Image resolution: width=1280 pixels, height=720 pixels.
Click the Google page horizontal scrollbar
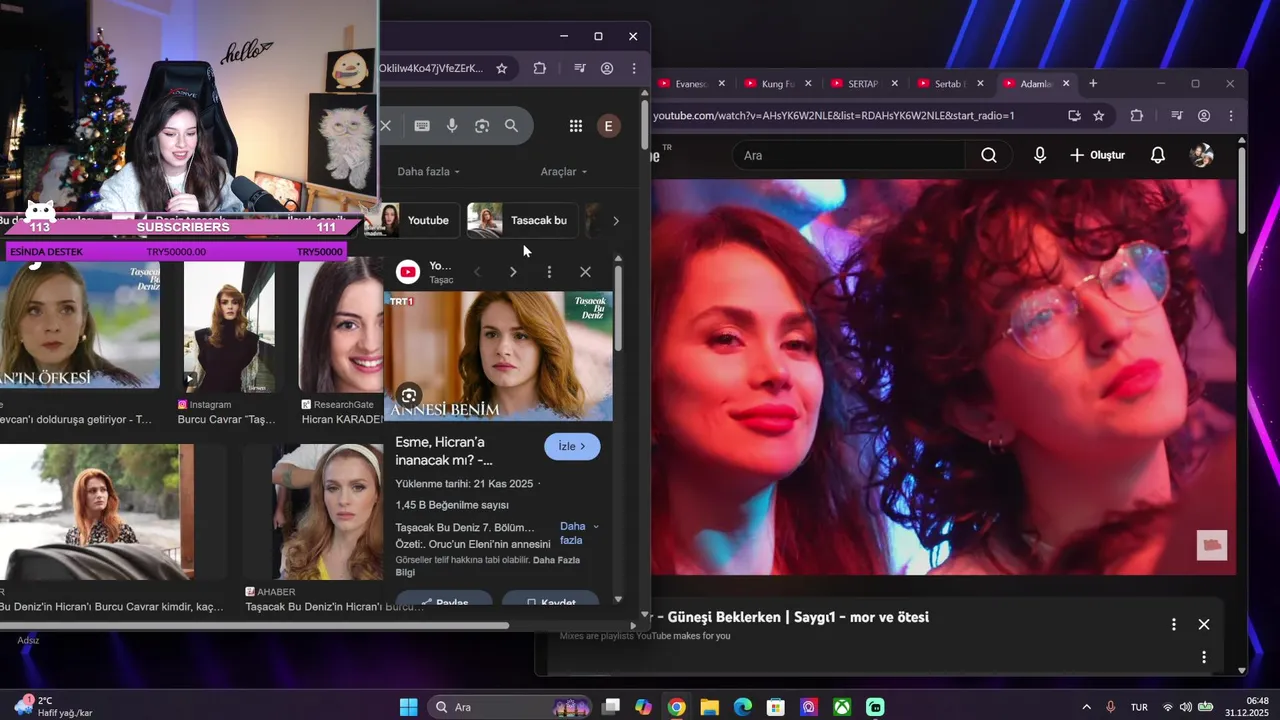tap(255, 626)
